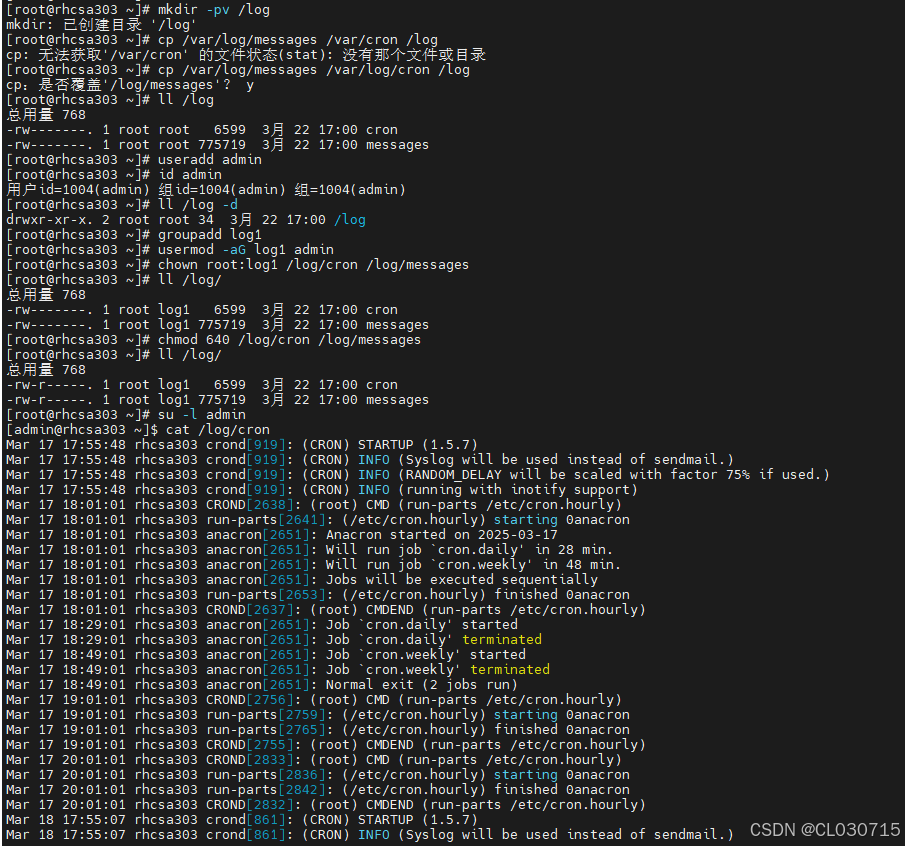Select the CROND[2755] CMDEND line
Viewport: 905px width, 846px height.
point(326,745)
